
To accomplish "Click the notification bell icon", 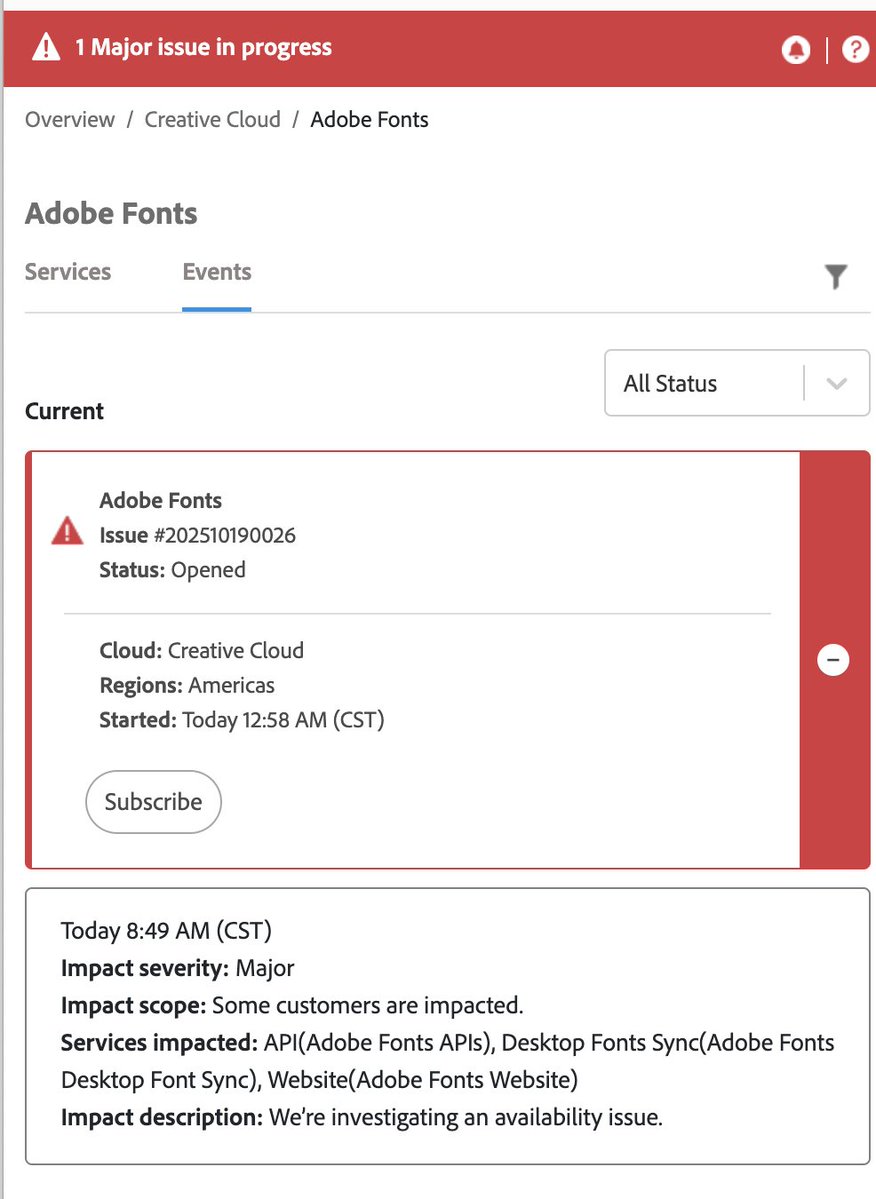I will (796, 50).
